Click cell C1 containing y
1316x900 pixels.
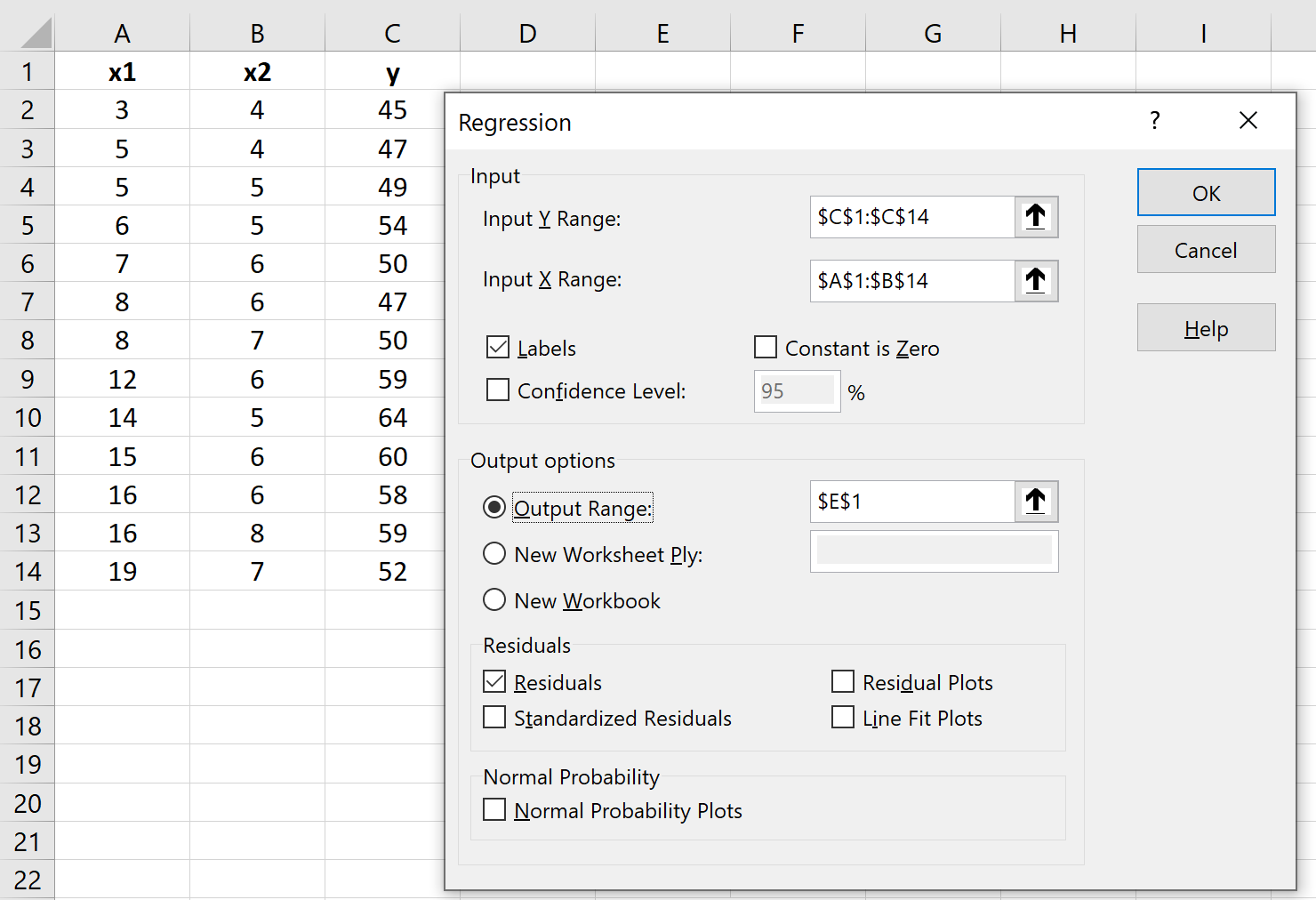(x=393, y=71)
